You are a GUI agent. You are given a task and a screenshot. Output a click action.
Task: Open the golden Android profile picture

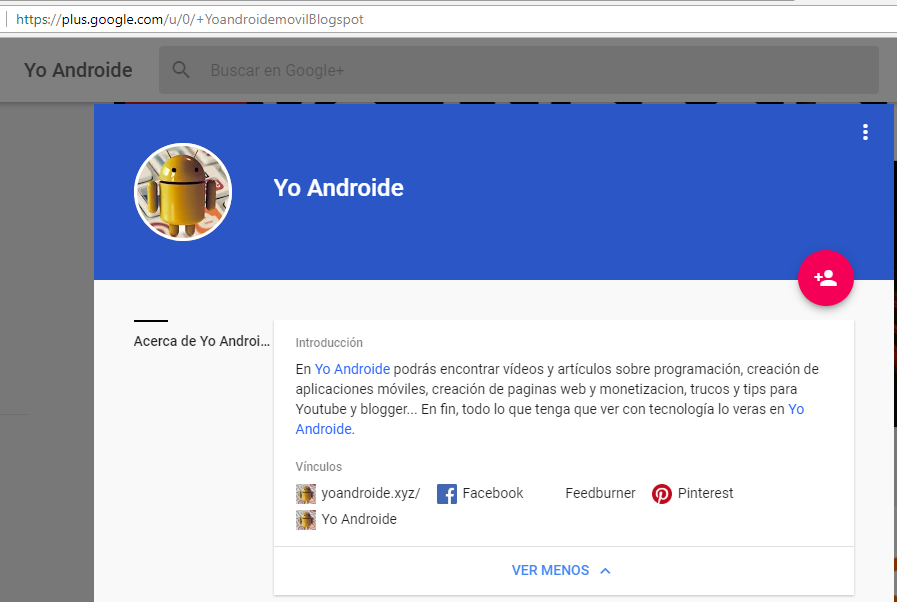point(183,192)
